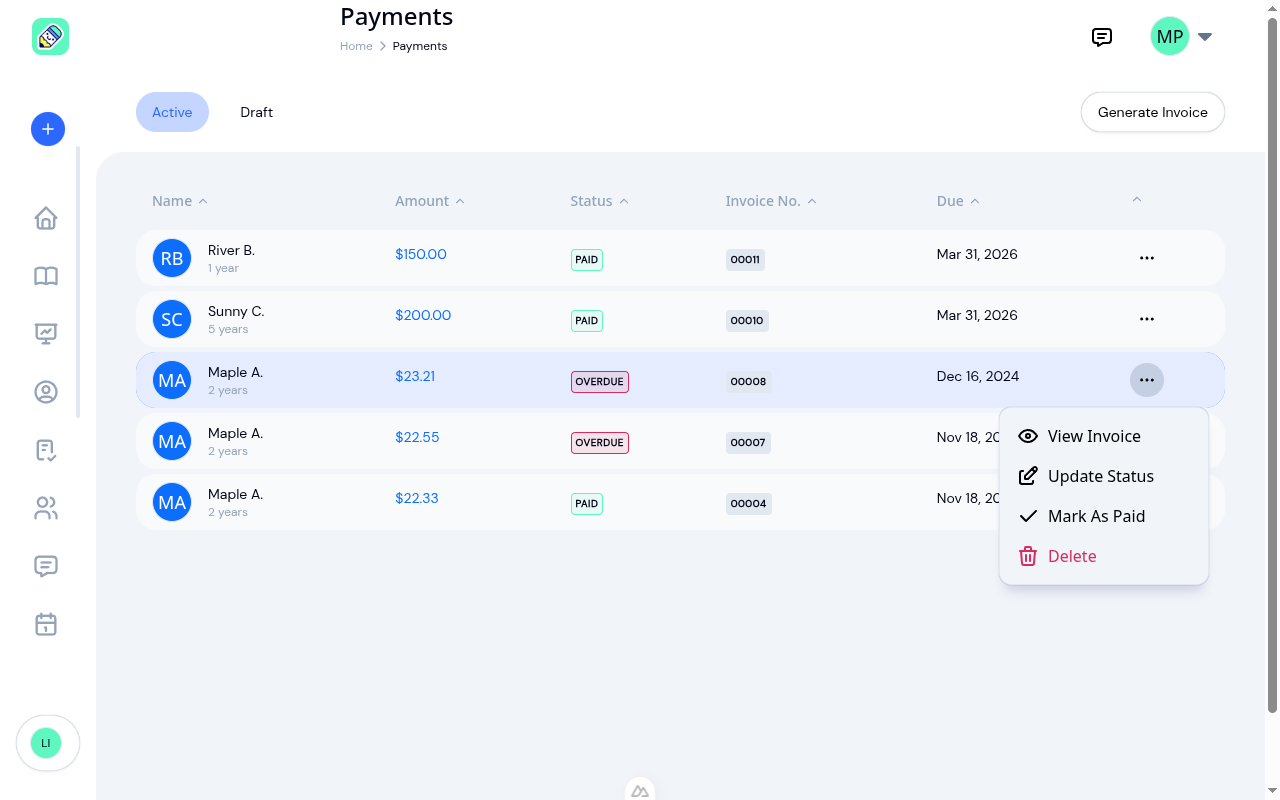Viewport: 1280px width, 800px height.
Task: Click invoice number 00011
Action: 745,260
